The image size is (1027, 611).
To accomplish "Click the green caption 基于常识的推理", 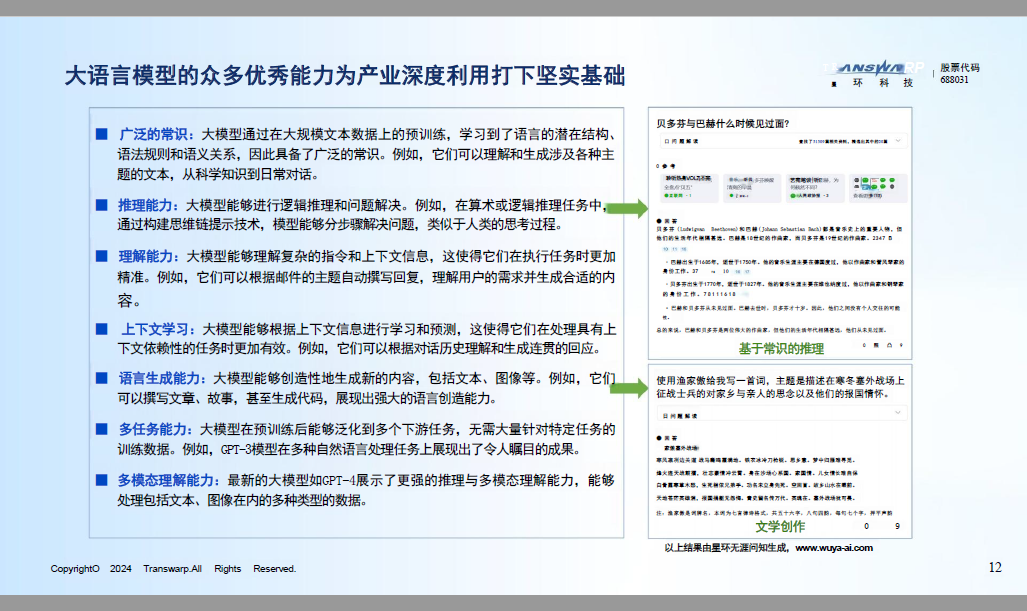I will click(781, 349).
